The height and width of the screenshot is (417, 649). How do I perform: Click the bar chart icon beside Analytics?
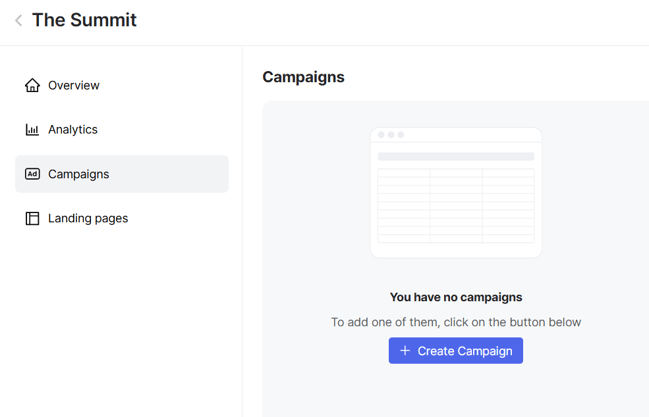click(x=32, y=130)
